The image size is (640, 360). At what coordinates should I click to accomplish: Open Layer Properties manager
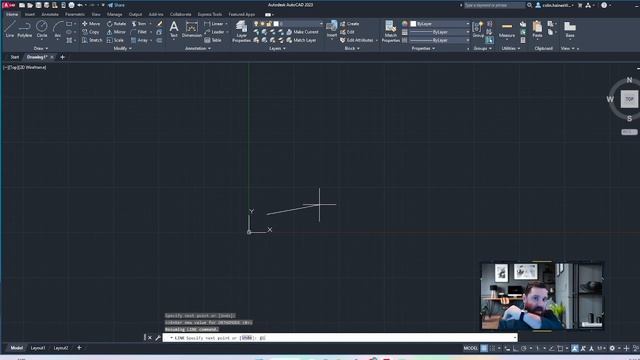click(x=241, y=31)
